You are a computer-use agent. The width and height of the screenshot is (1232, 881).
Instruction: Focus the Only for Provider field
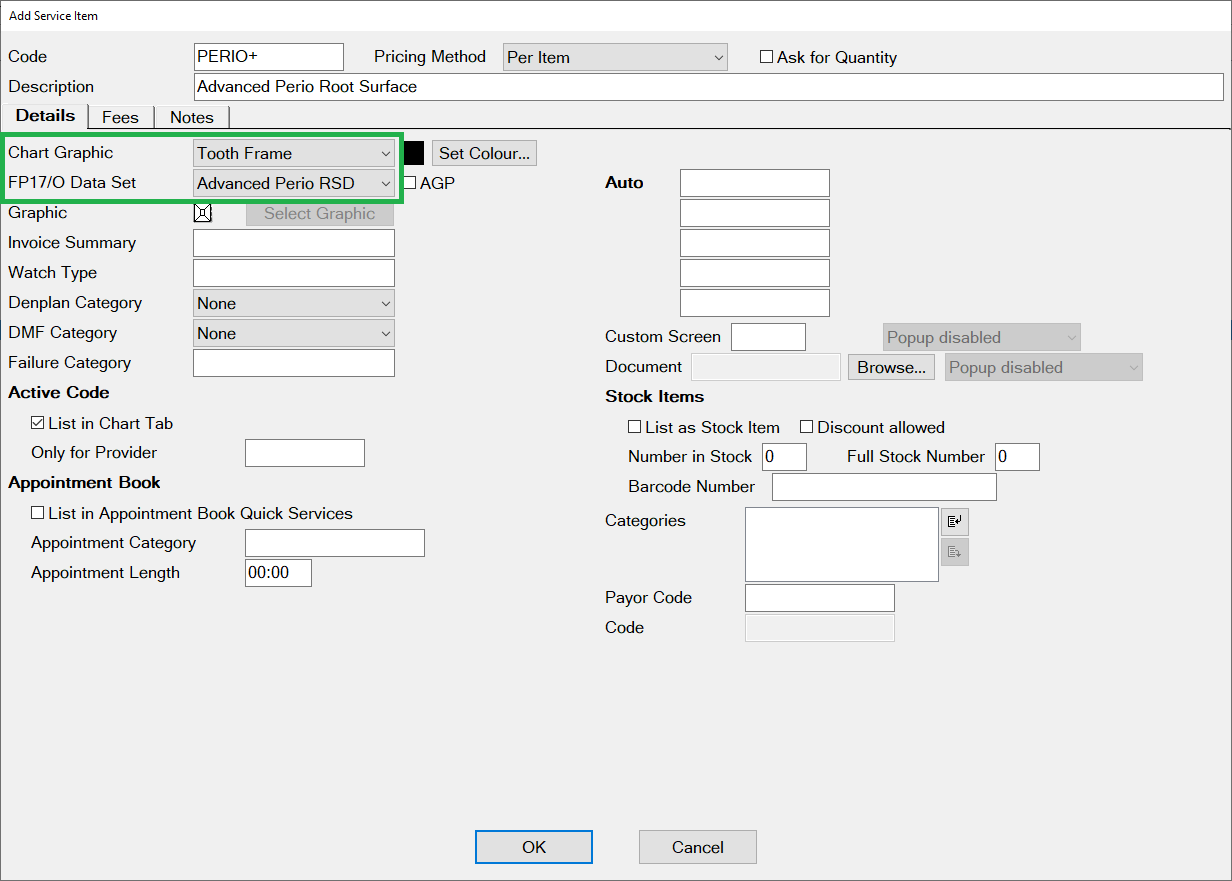tap(305, 453)
